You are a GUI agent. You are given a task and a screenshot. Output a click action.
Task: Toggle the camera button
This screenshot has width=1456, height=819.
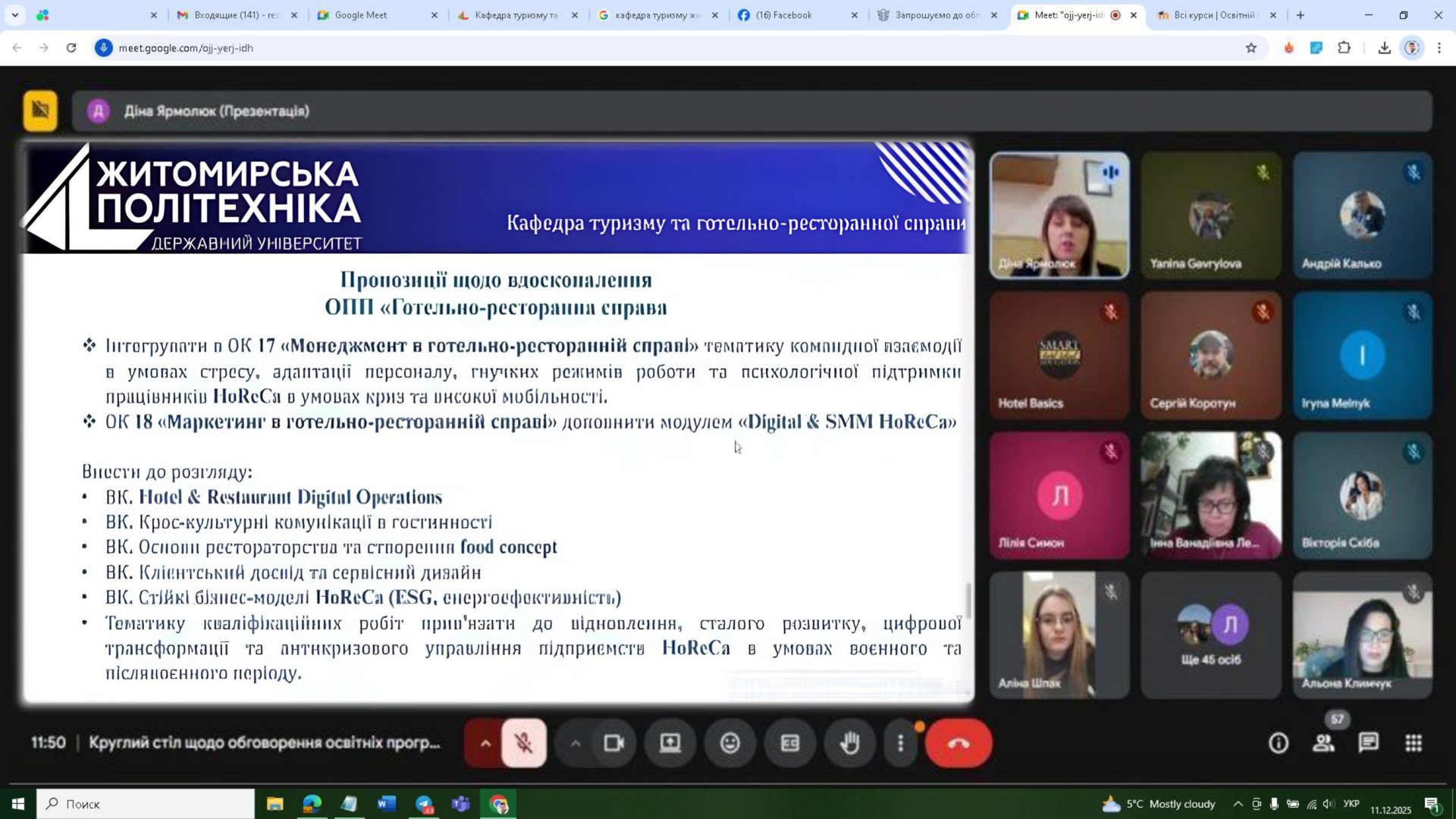(613, 743)
